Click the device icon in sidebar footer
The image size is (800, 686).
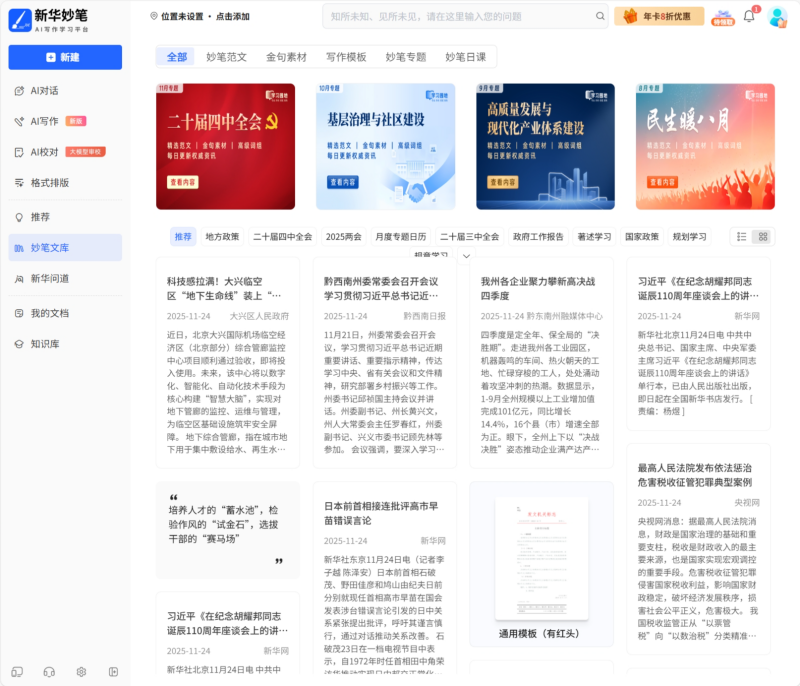point(17,671)
